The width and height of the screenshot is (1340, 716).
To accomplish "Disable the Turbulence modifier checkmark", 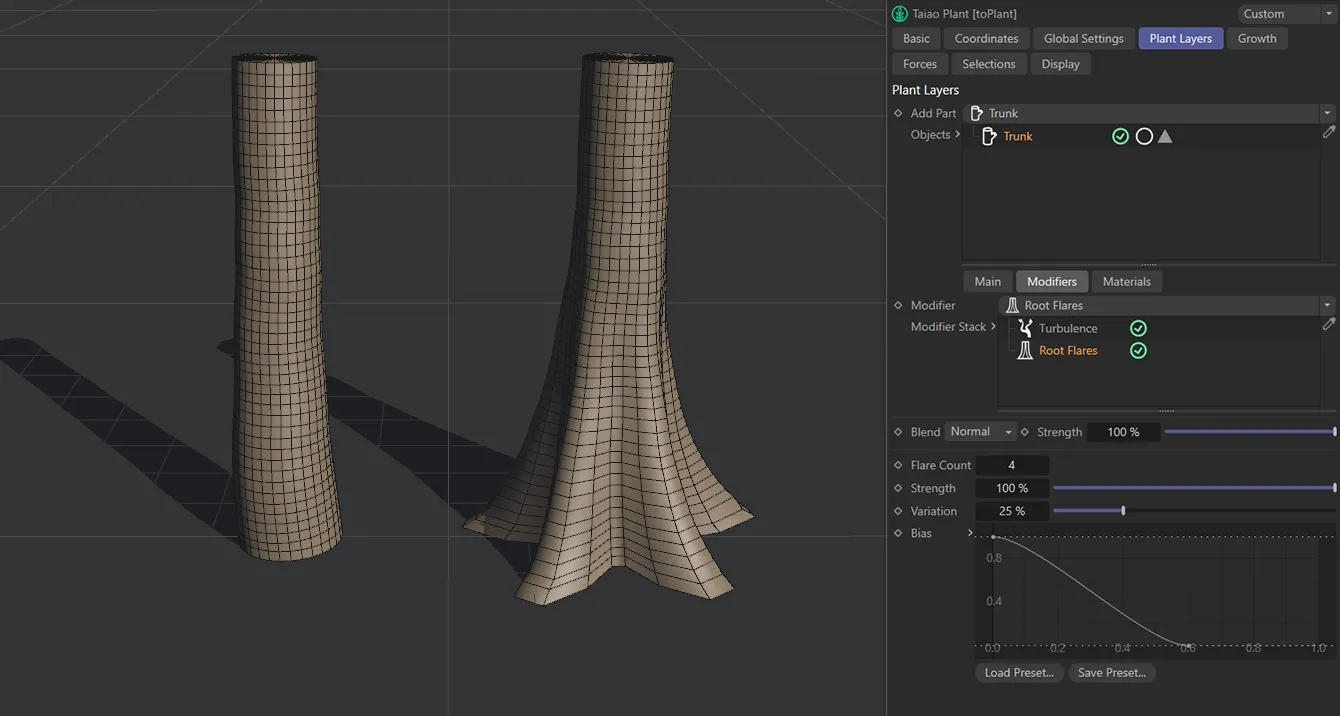I will (x=1138, y=327).
